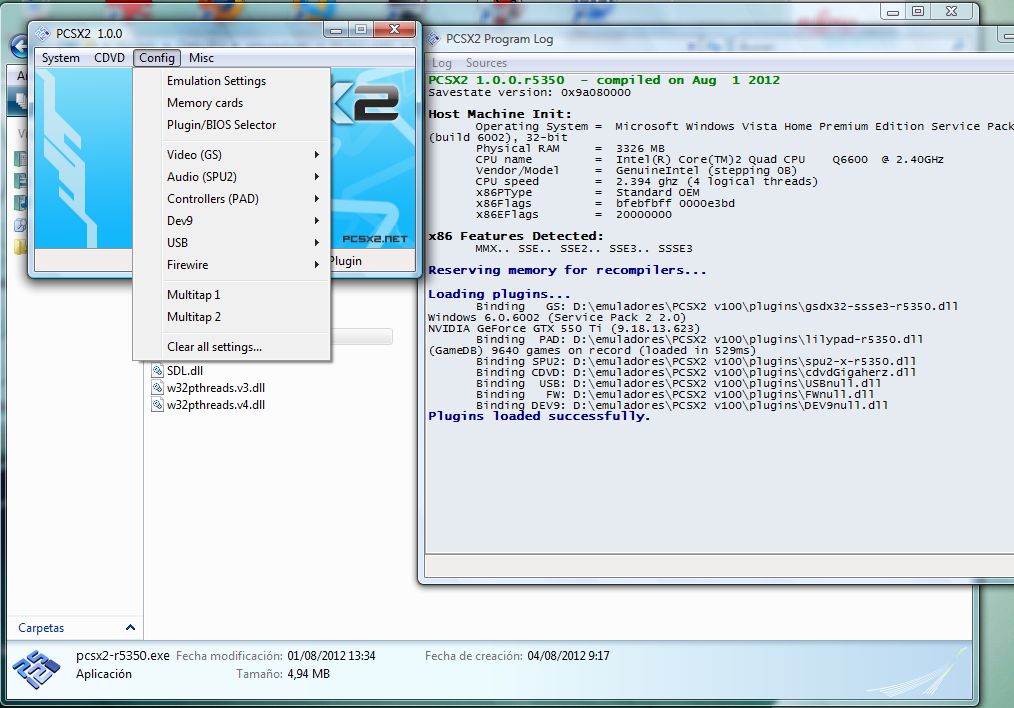Select the w32pthreads.v4.dll file
The image size is (1014, 708).
click(216, 405)
